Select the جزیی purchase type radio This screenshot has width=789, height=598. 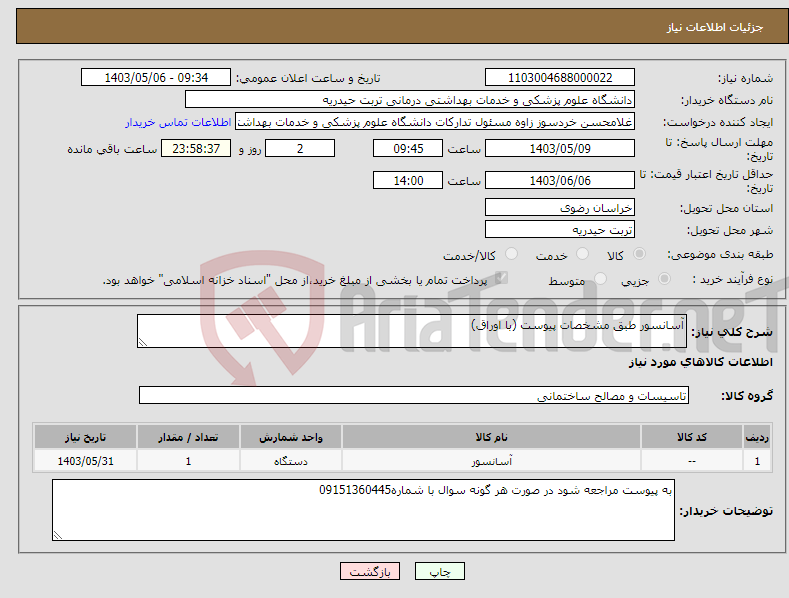point(664,278)
